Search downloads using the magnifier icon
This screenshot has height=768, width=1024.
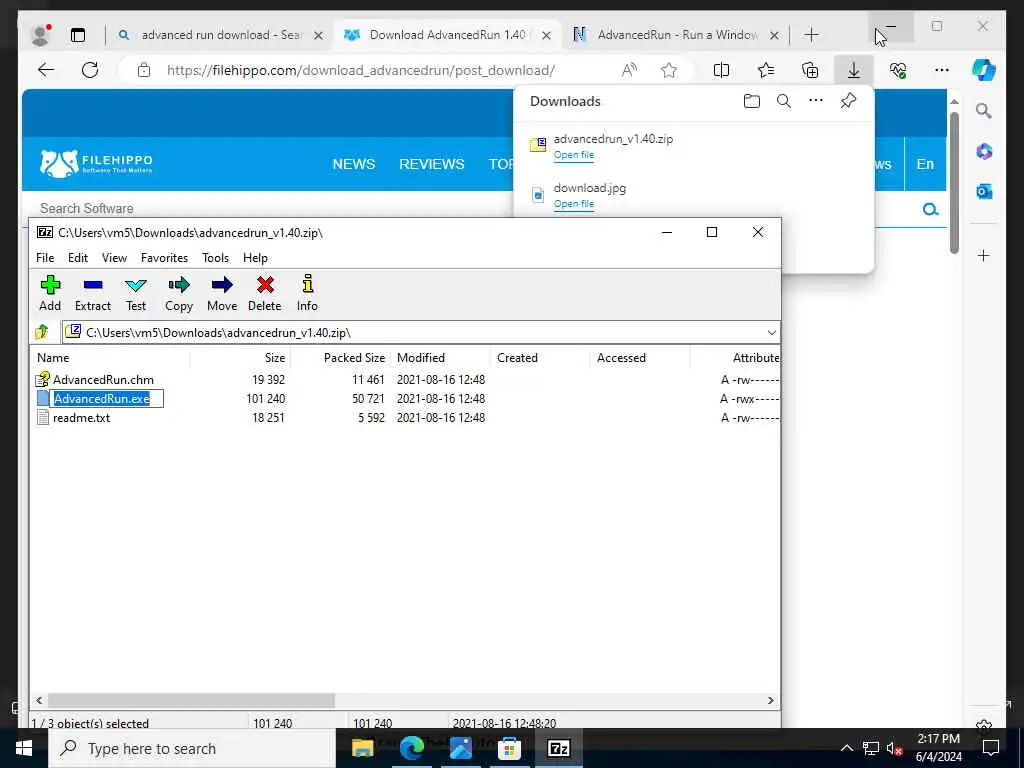[x=784, y=101]
